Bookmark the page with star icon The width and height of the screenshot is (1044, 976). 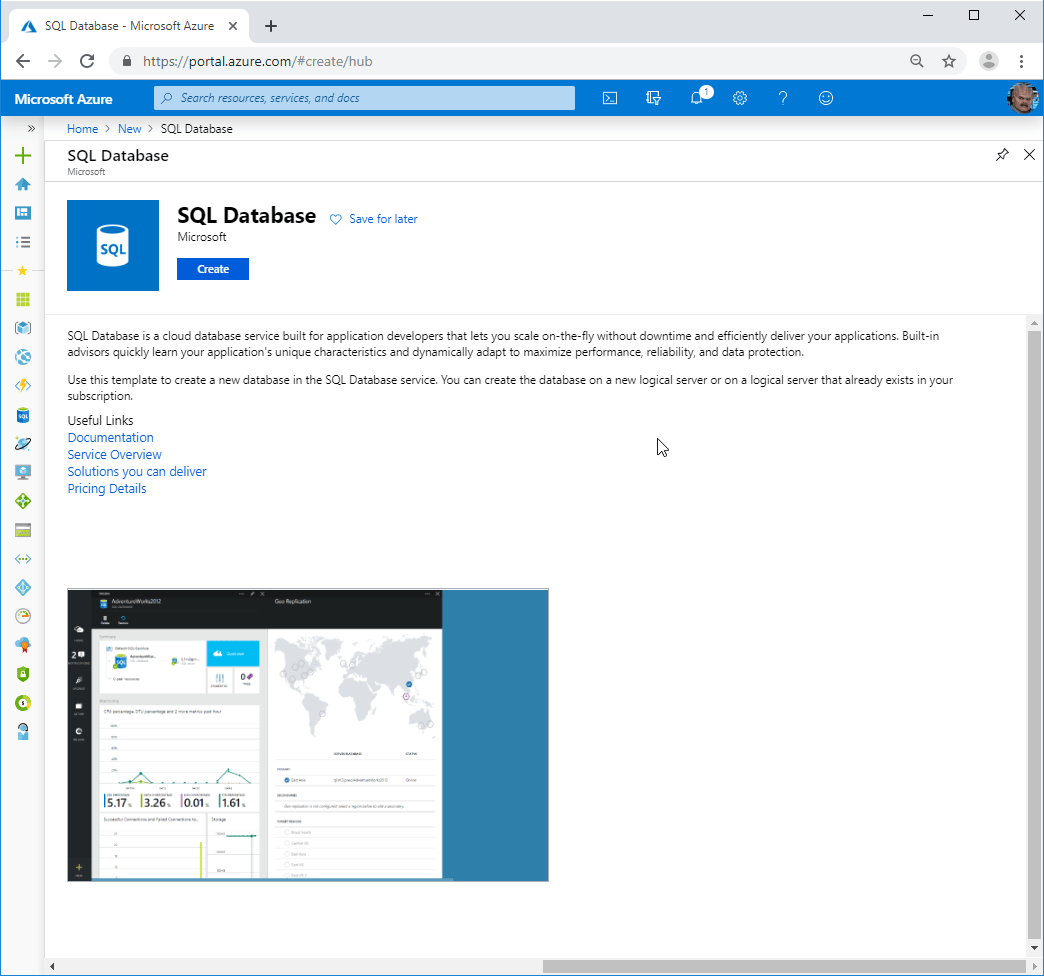point(949,61)
